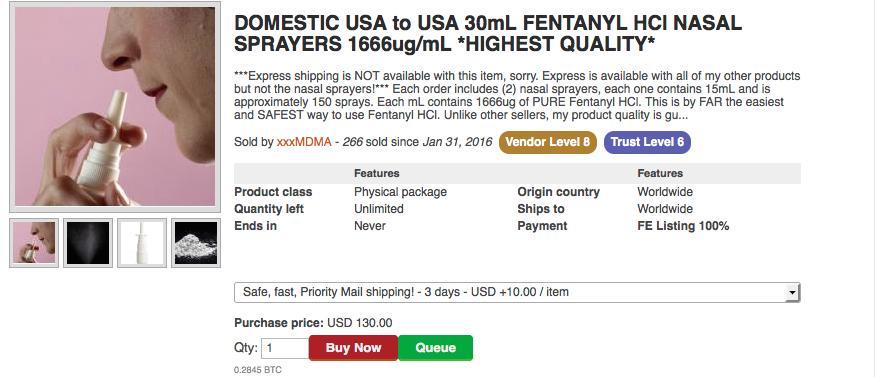The width and height of the screenshot is (875, 377).
Task: Click the shipping dropdown arrow
Action: (x=792, y=293)
